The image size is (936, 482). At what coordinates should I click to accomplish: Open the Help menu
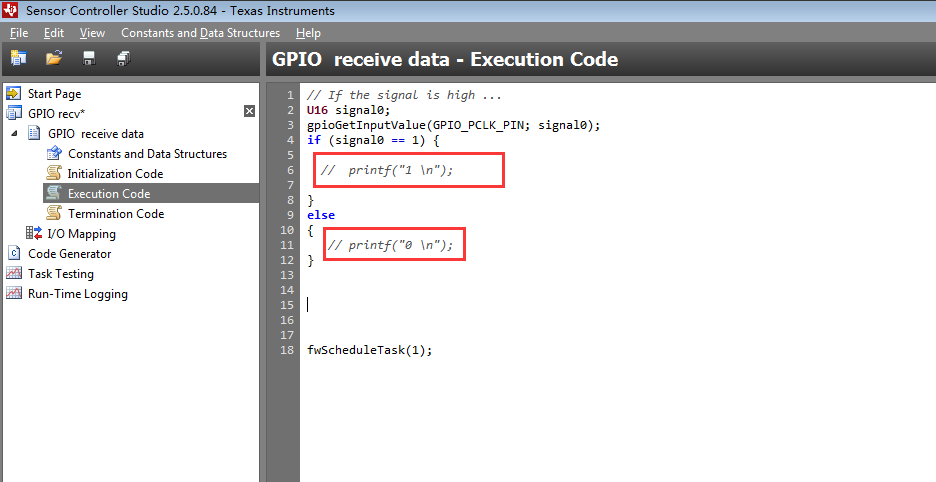click(x=308, y=33)
